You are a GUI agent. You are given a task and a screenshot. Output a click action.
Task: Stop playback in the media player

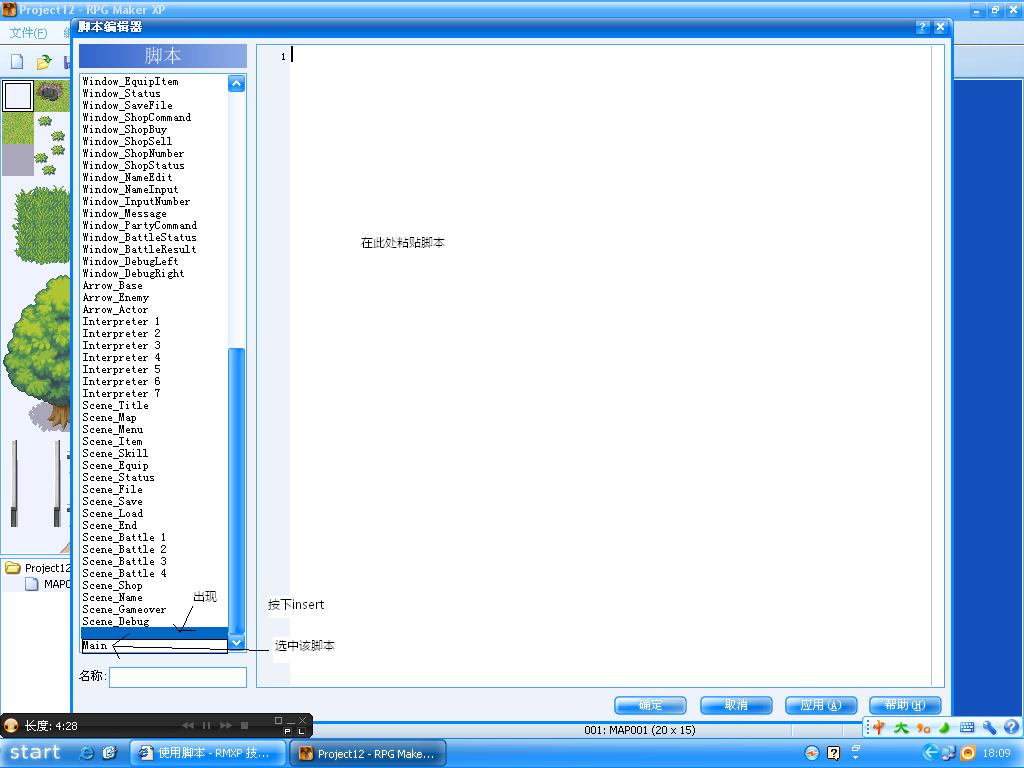pyautogui.click(x=244, y=725)
